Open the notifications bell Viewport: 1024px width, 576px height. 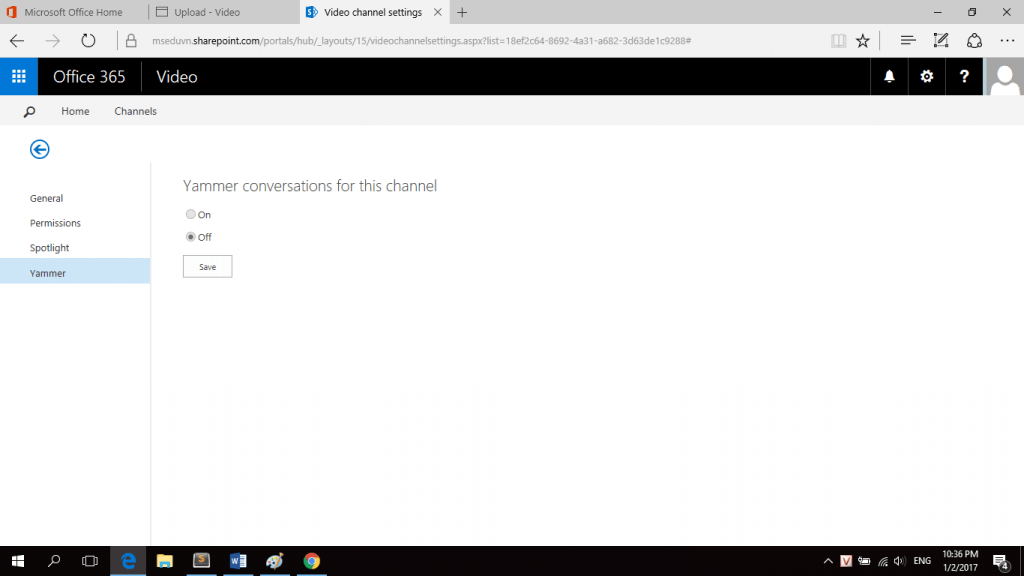[x=889, y=76]
